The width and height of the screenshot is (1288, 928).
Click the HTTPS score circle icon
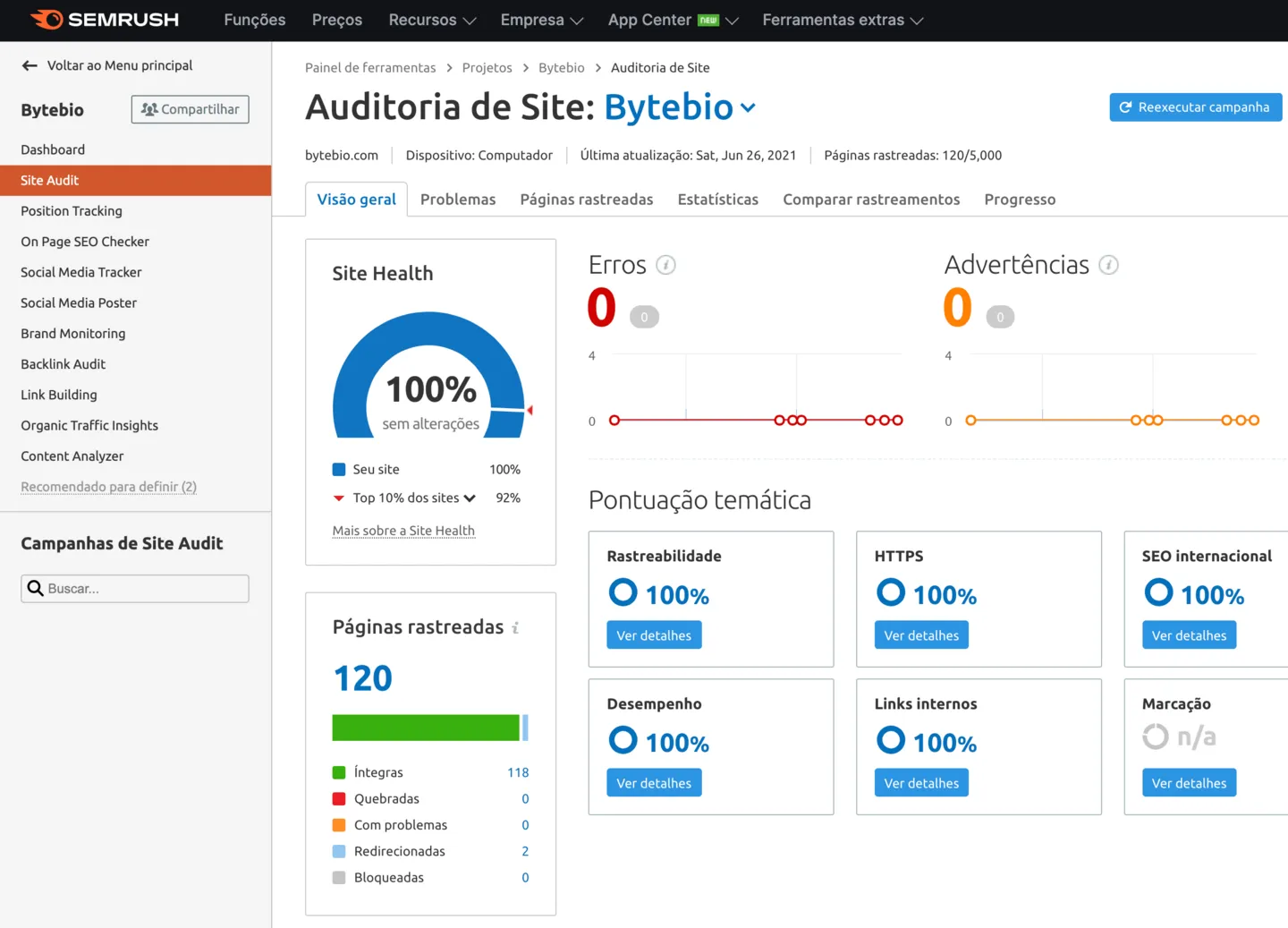(890, 592)
